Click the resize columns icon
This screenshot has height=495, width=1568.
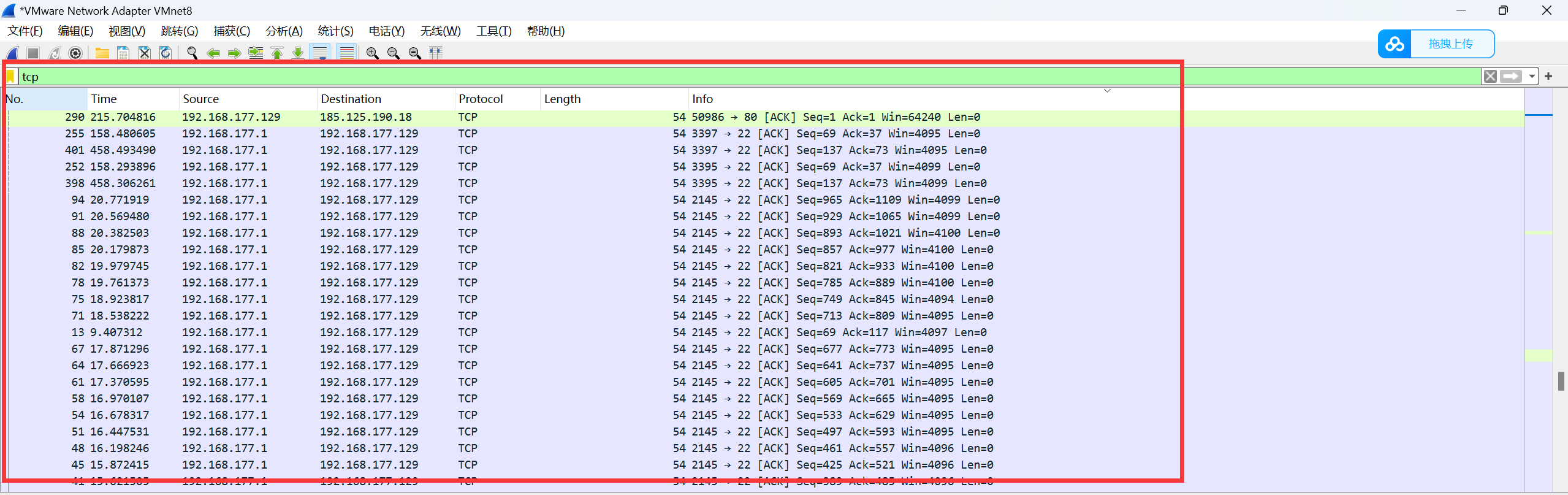tap(436, 53)
